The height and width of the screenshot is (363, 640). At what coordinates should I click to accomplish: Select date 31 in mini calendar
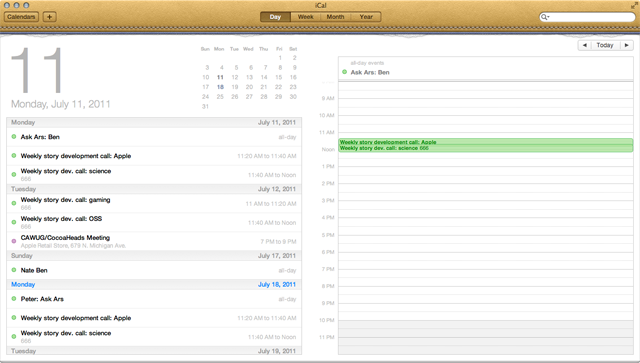point(205,107)
